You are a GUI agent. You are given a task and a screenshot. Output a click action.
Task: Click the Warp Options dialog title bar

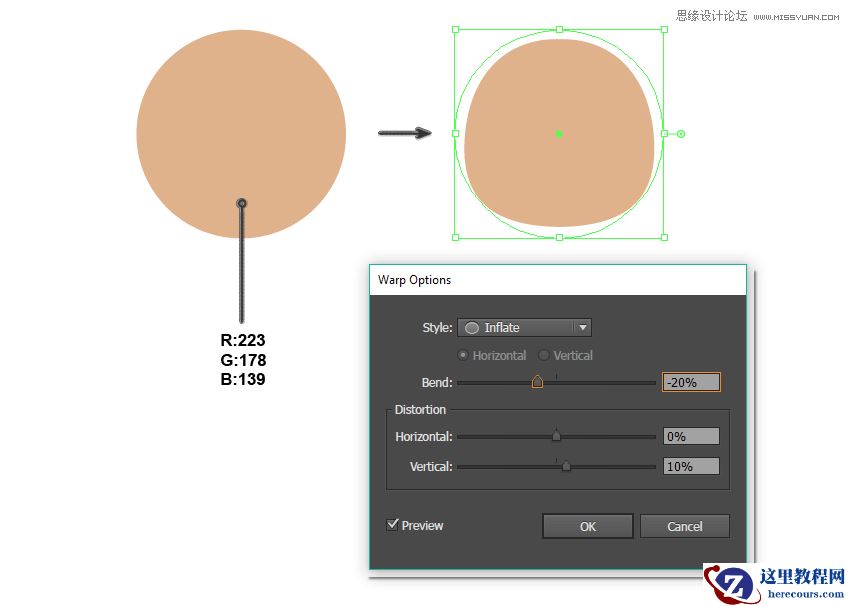pyautogui.click(x=558, y=280)
